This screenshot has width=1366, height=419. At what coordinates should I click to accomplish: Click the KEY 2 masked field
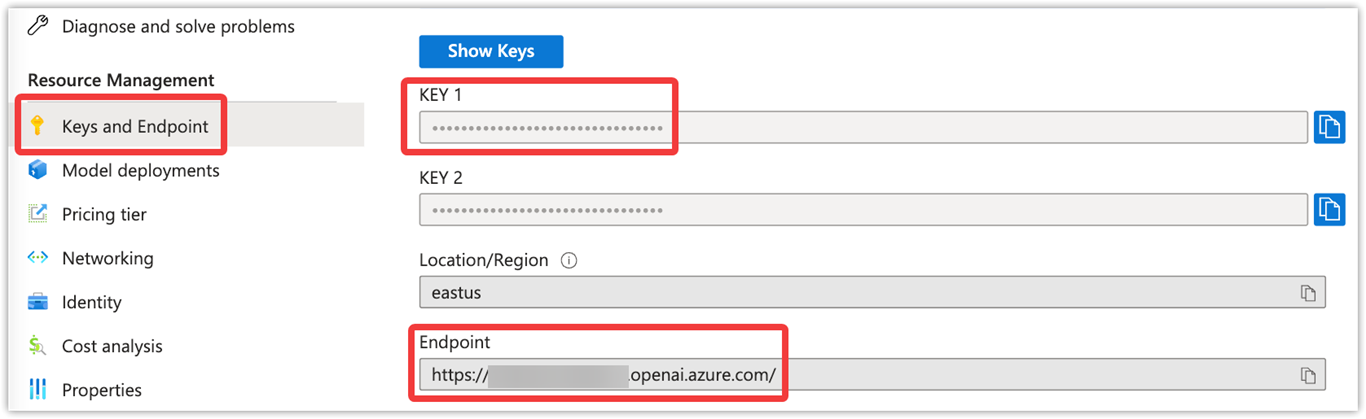[863, 210]
